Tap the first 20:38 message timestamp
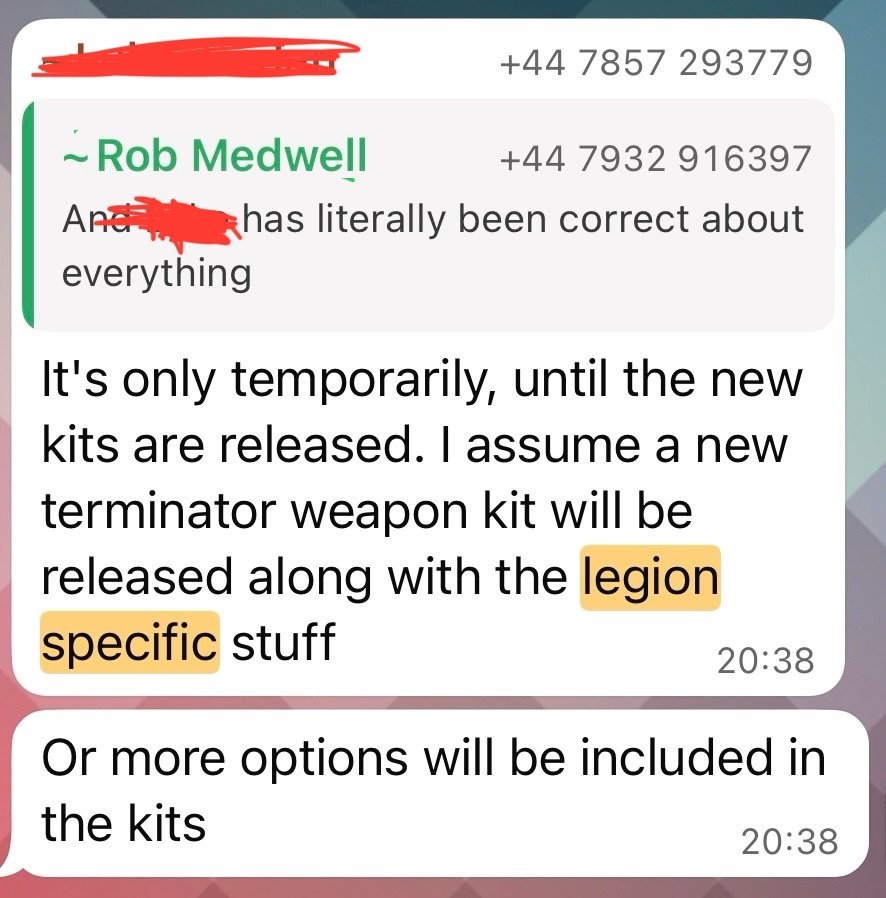Viewport: 886px width, 898px height. point(765,660)
